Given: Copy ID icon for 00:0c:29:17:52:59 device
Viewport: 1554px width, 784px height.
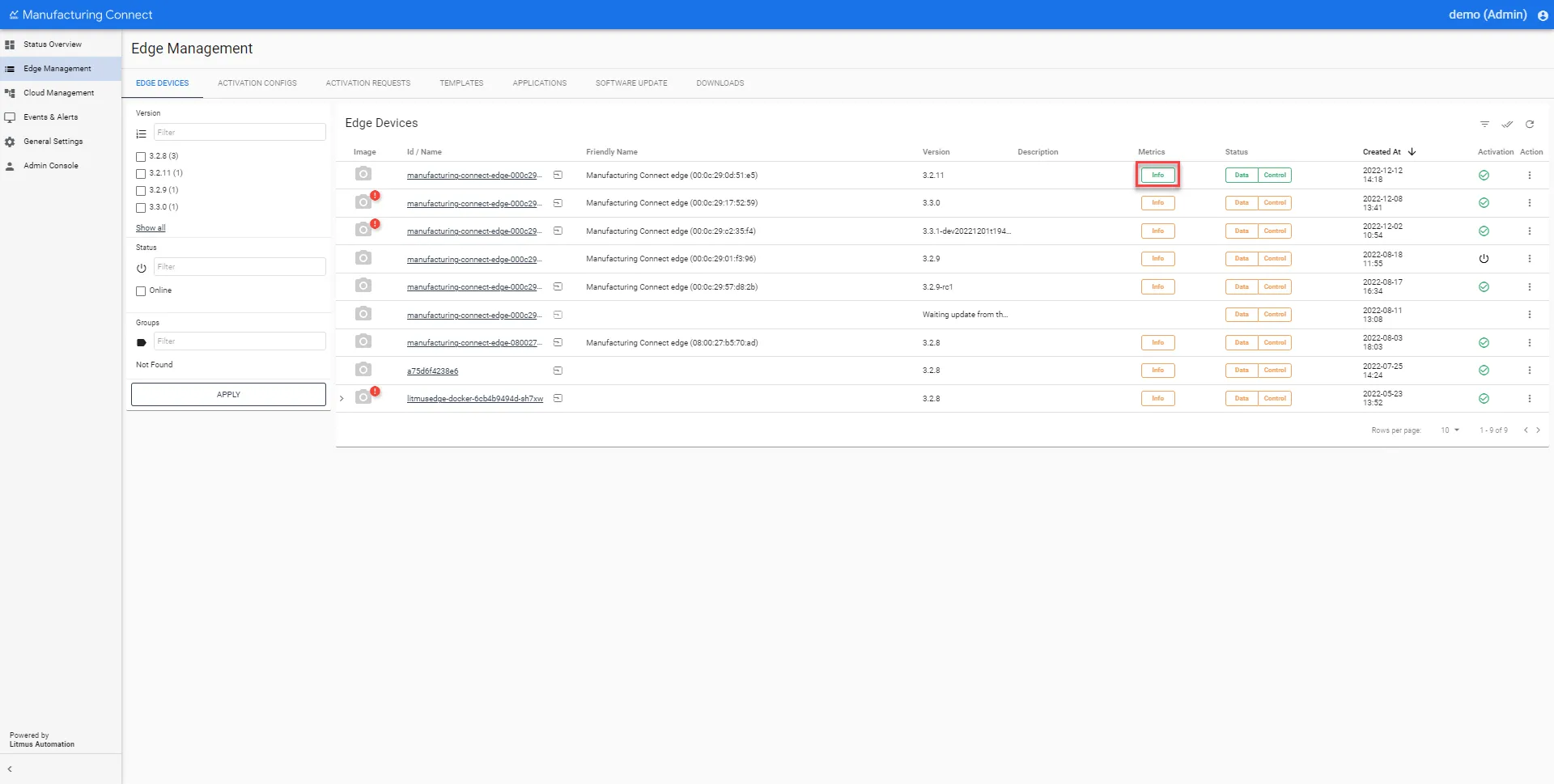Looking at the screenshot, I should point(558,203).
